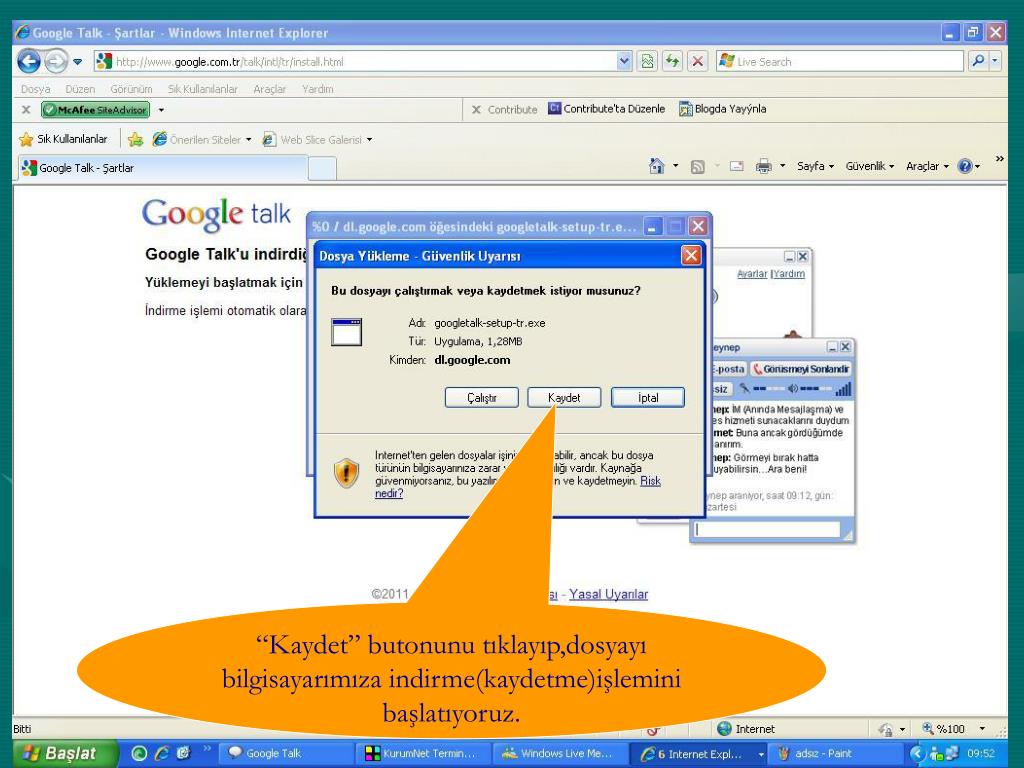Open the search provider dropdown arrow

click(995, 61)
